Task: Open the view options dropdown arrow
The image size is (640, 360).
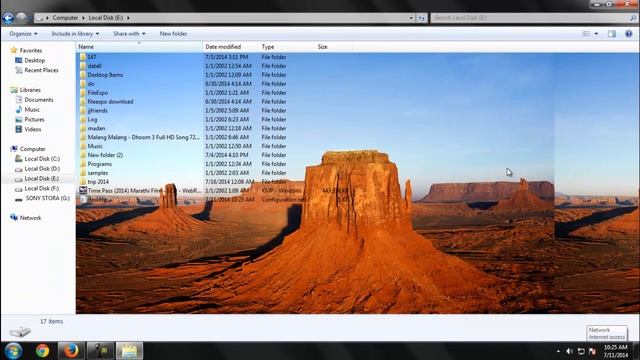Action: point(596,34)
